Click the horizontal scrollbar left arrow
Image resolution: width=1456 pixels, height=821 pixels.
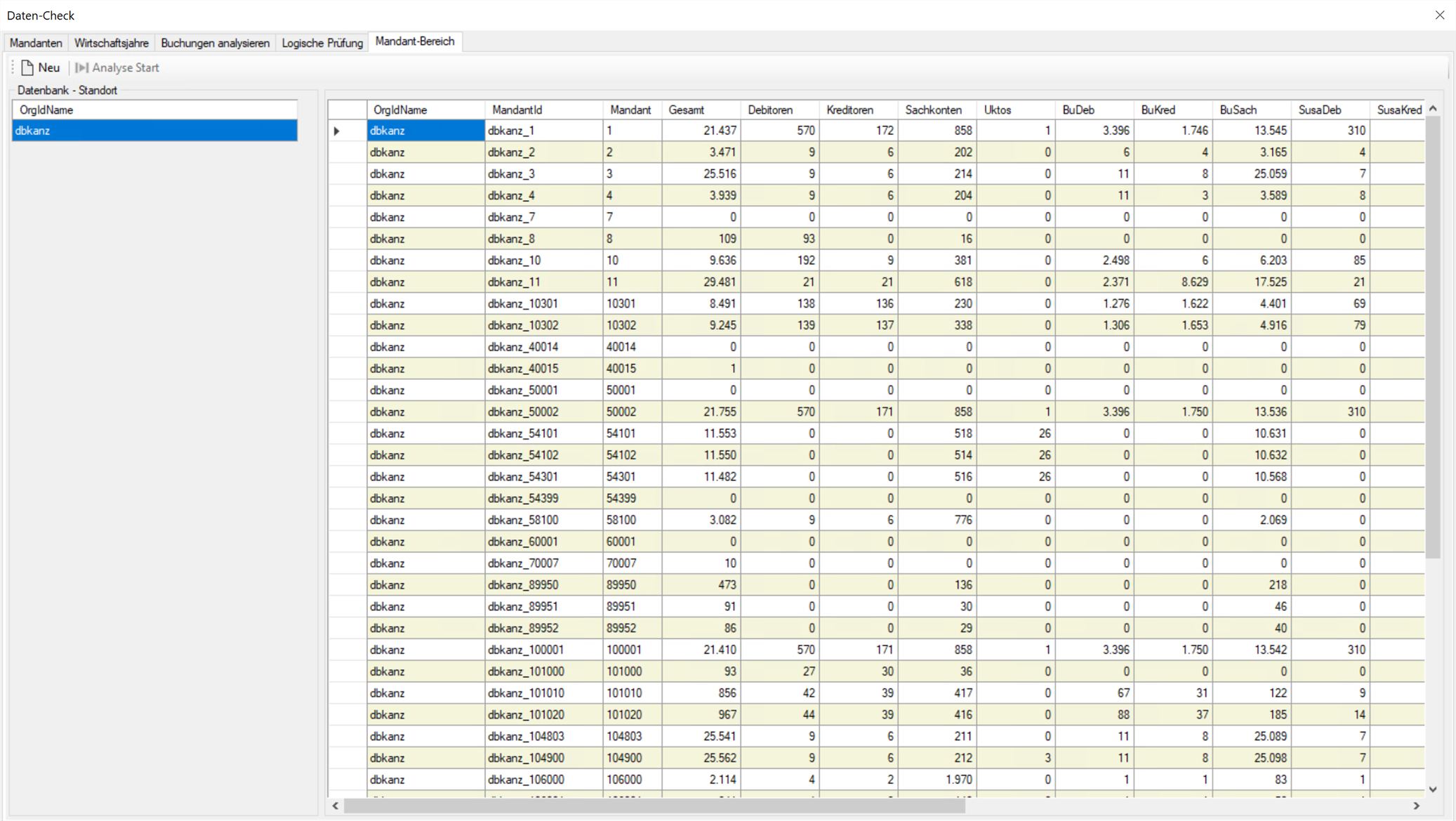pyautogui.click(x=336, y=806)
